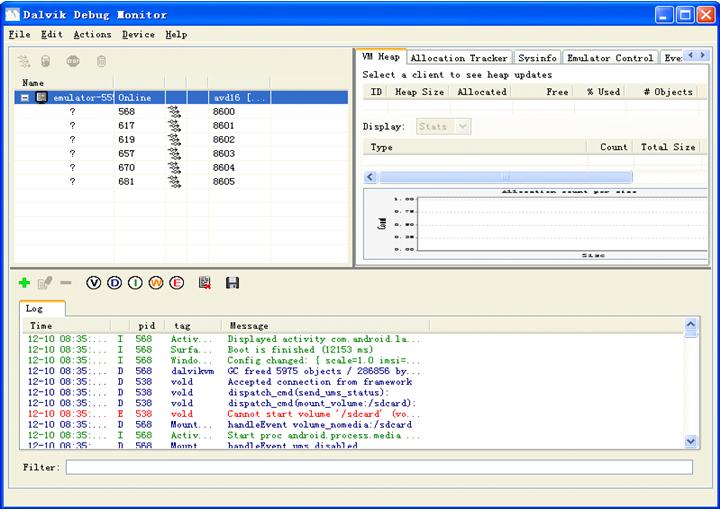Click the debug icon in process 617 row
This screenshot has height=520, width=720.
coord(174,125)
